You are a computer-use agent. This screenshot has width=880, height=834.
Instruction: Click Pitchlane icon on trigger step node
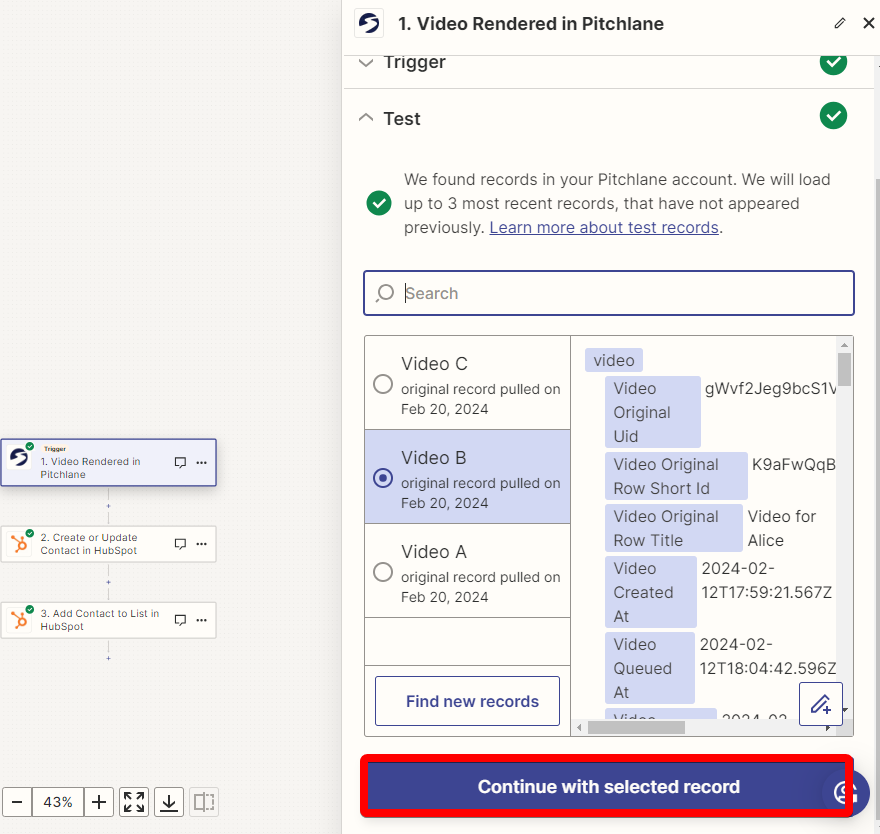(19, 457)
